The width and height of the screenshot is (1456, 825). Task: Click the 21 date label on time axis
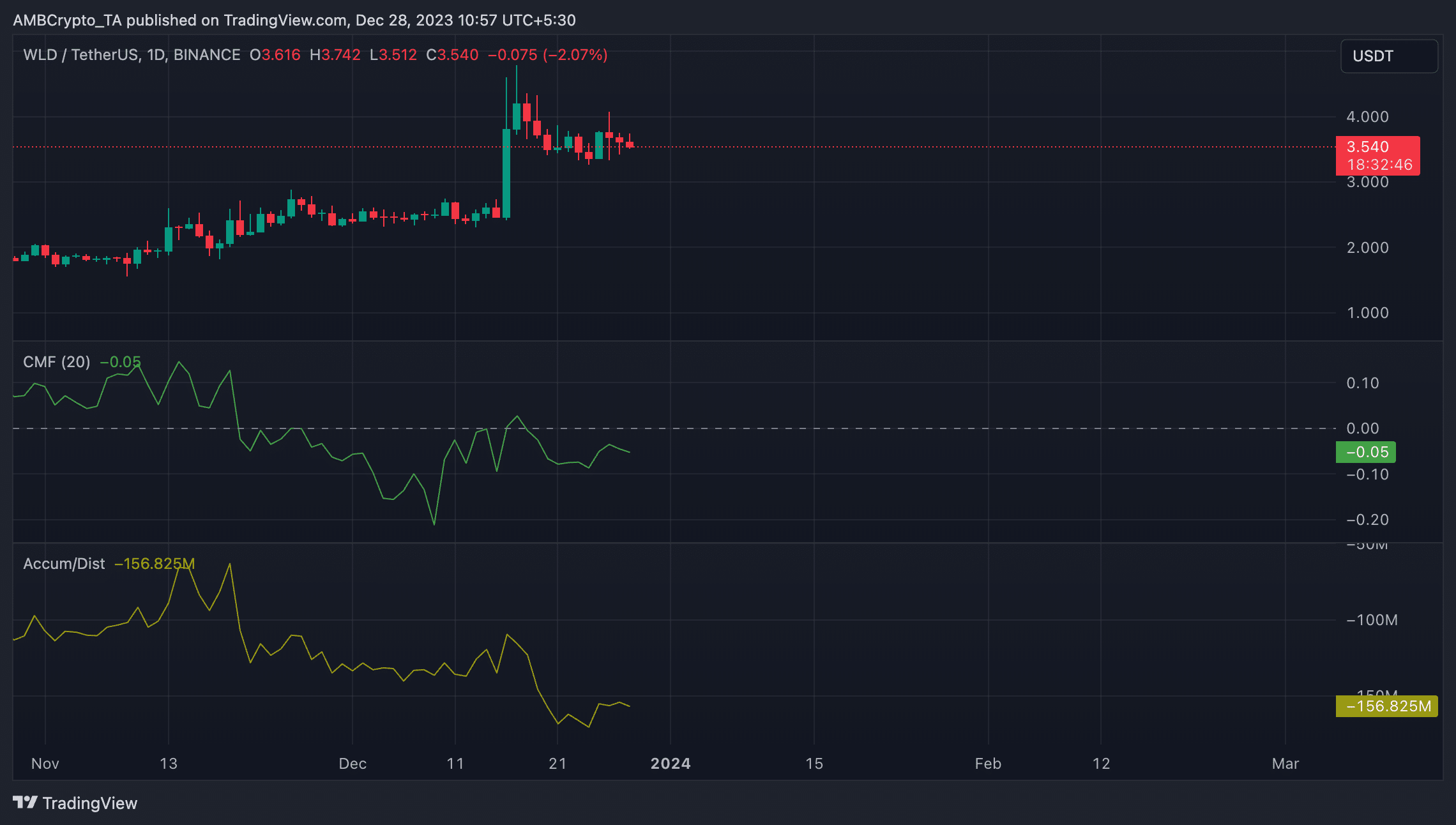[557, 764]
